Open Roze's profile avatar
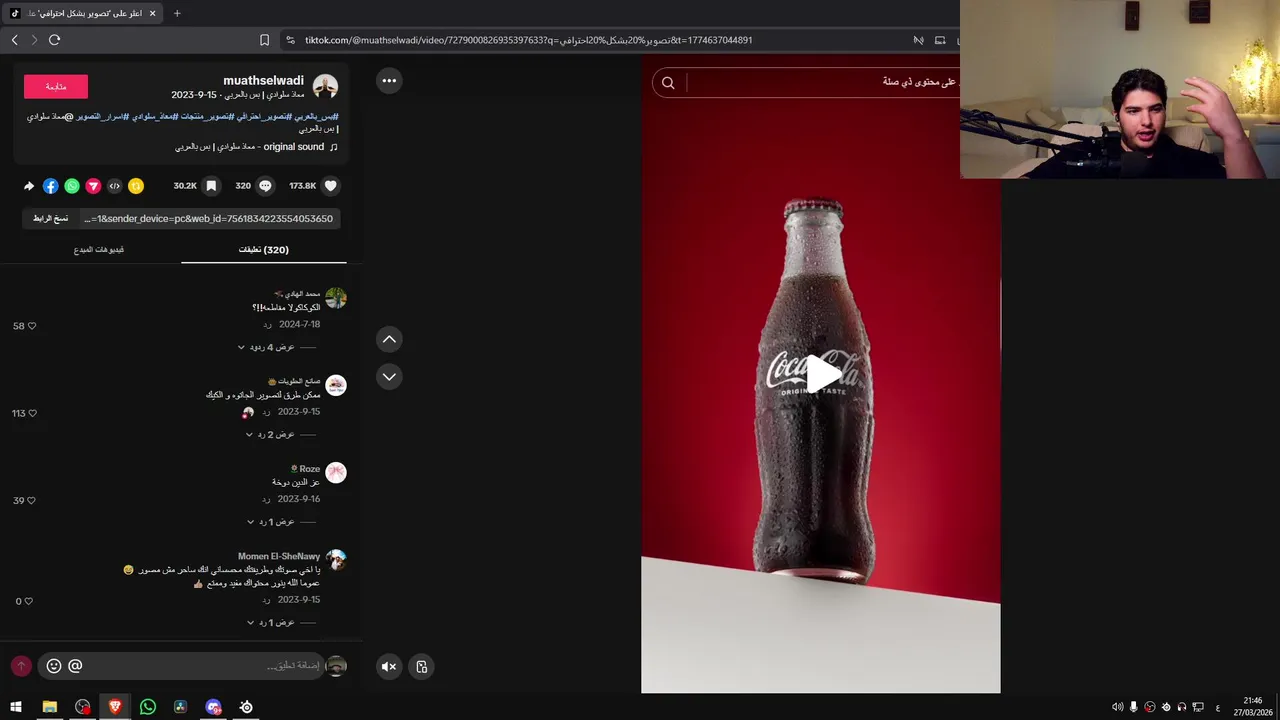The height and width of the screenshot is (720, 1280). coord(336,472)
